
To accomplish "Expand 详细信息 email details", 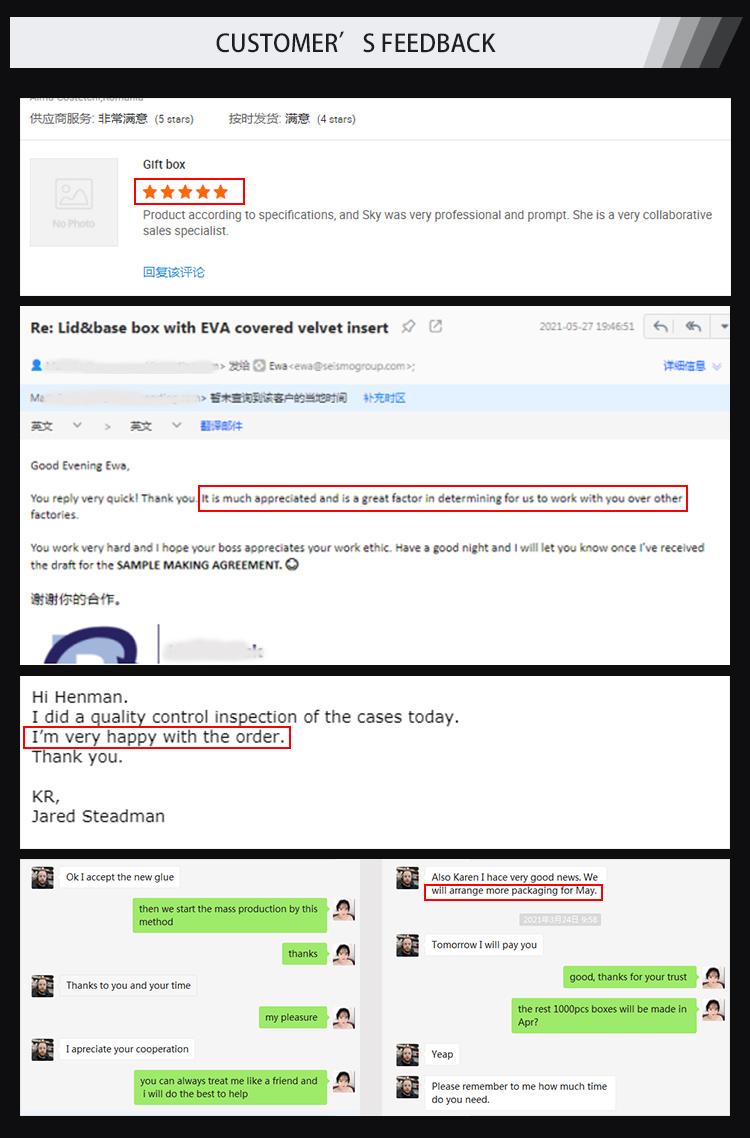I will (692, 366).
